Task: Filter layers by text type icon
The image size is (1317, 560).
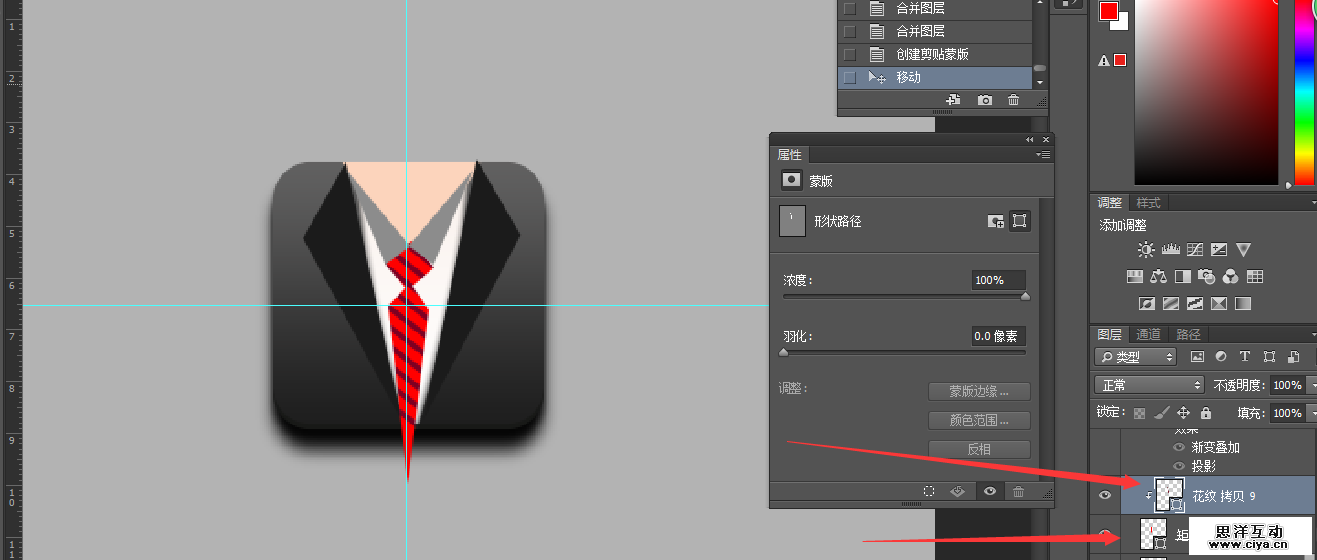Action: 1245,357
